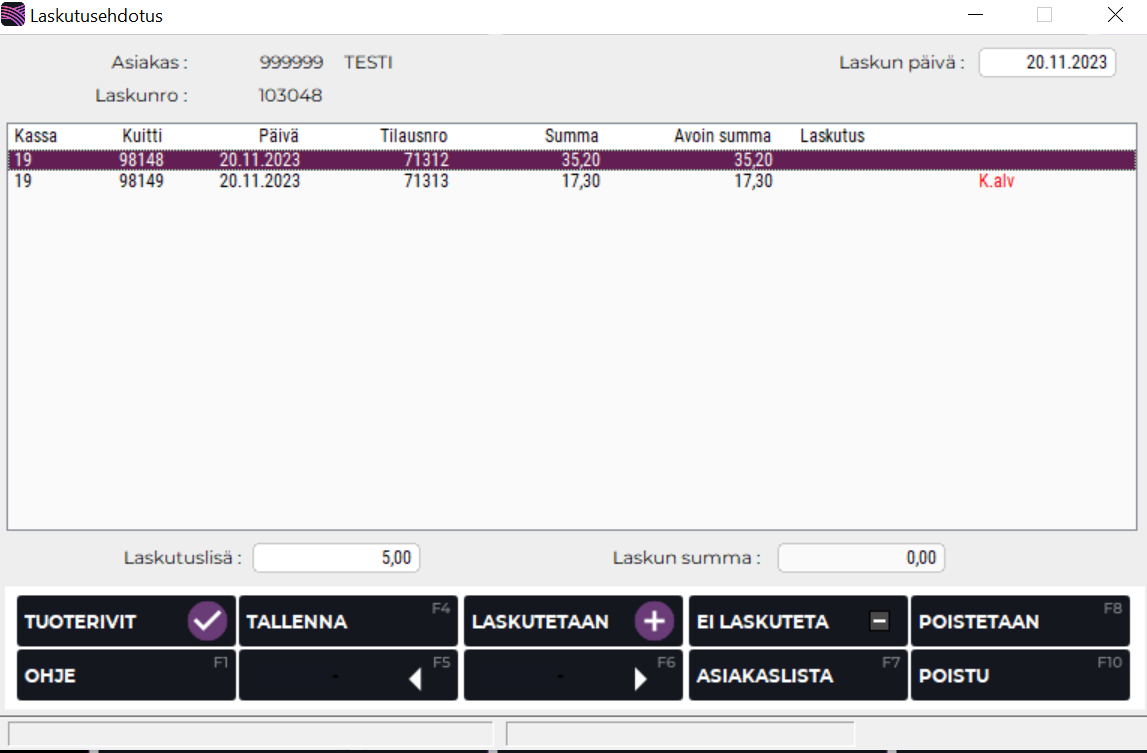
Task: Click the Laskun päivä date field
Action: [x=1047, y=62]
